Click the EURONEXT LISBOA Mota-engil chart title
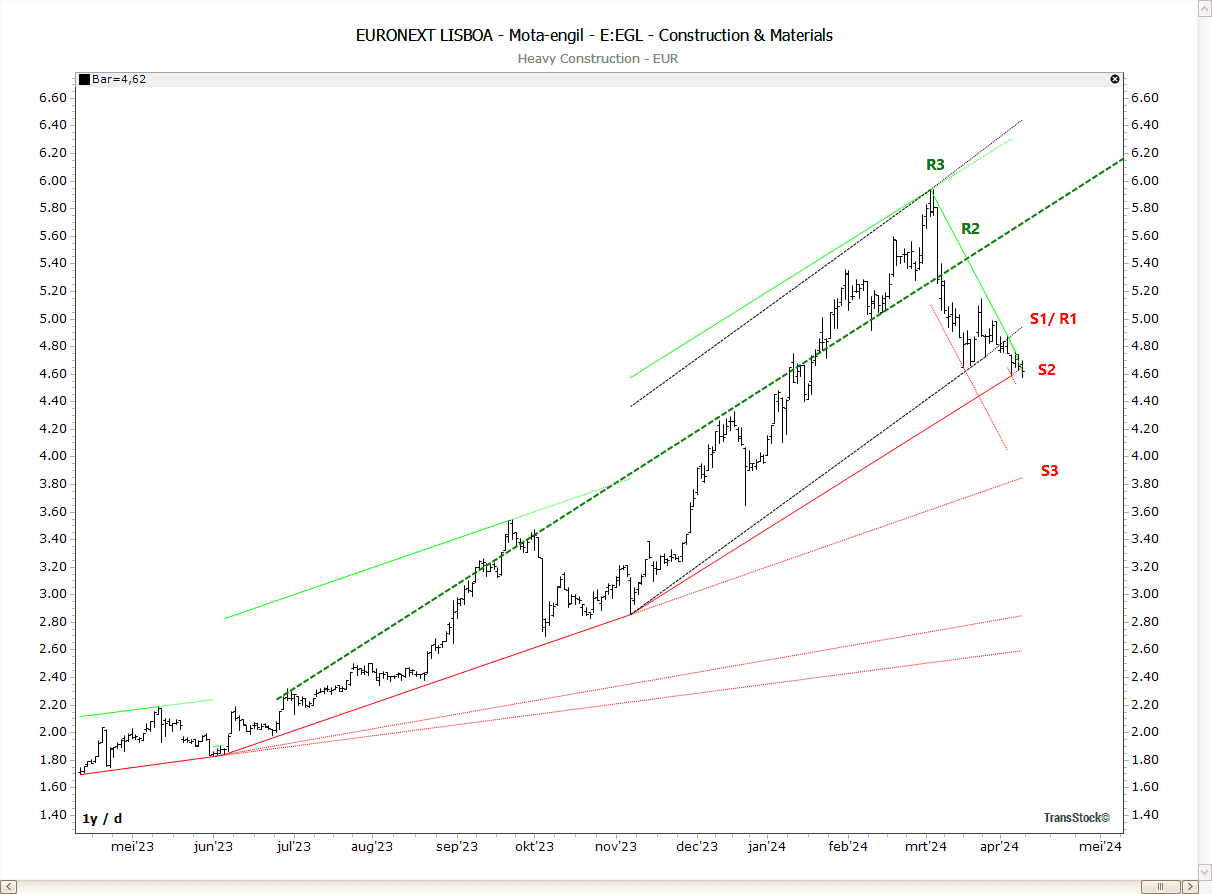The image size is (1212, 894). [594, 35]
